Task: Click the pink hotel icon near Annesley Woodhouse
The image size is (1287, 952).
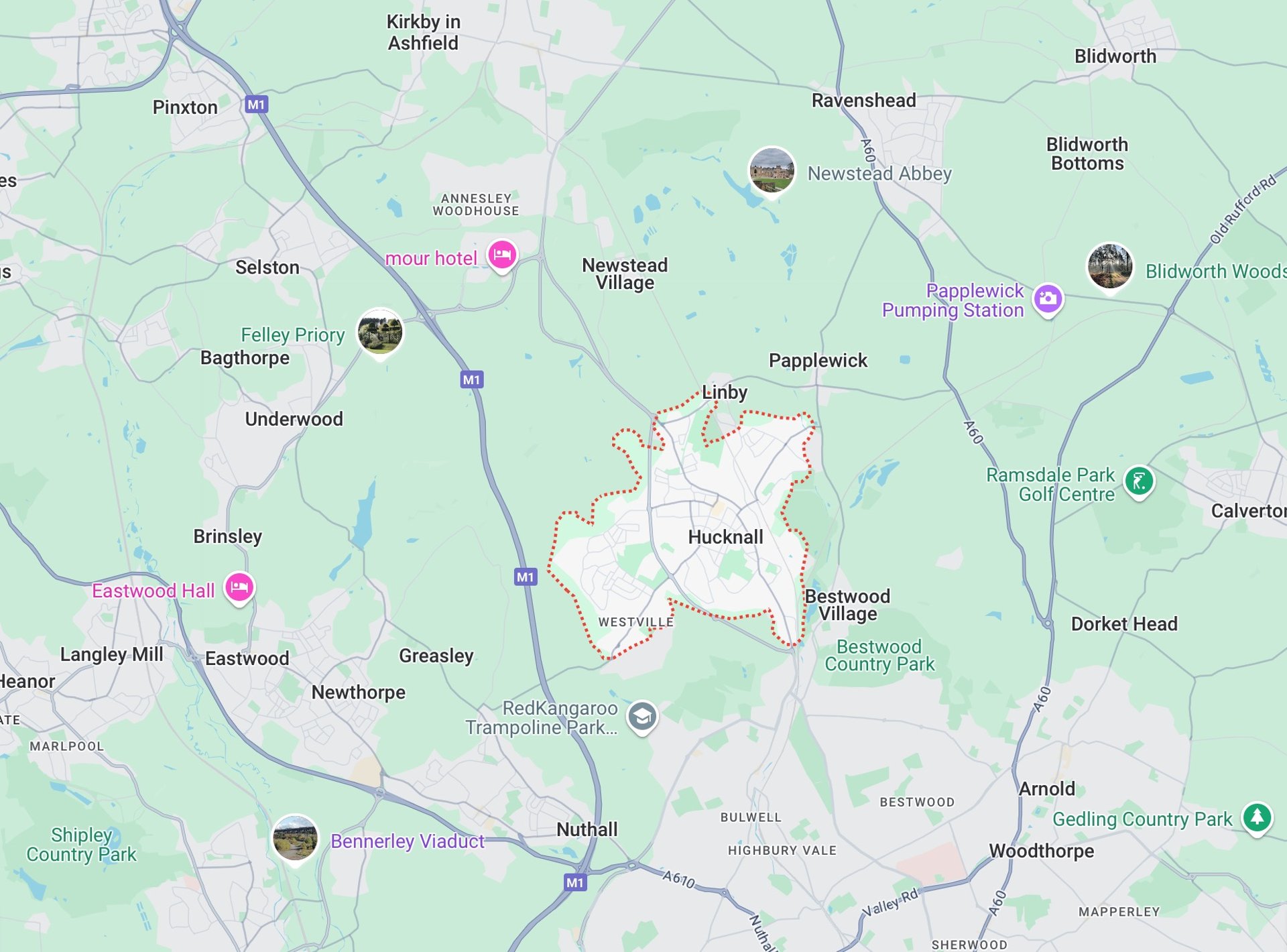Action: [502, 255]
